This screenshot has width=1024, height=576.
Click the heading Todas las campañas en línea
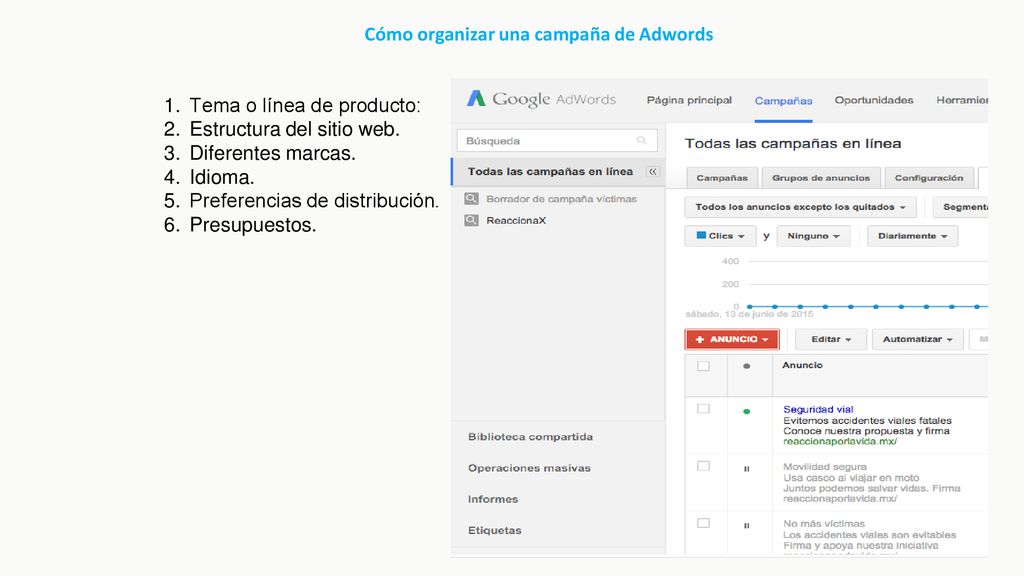[x=793, y=144]
